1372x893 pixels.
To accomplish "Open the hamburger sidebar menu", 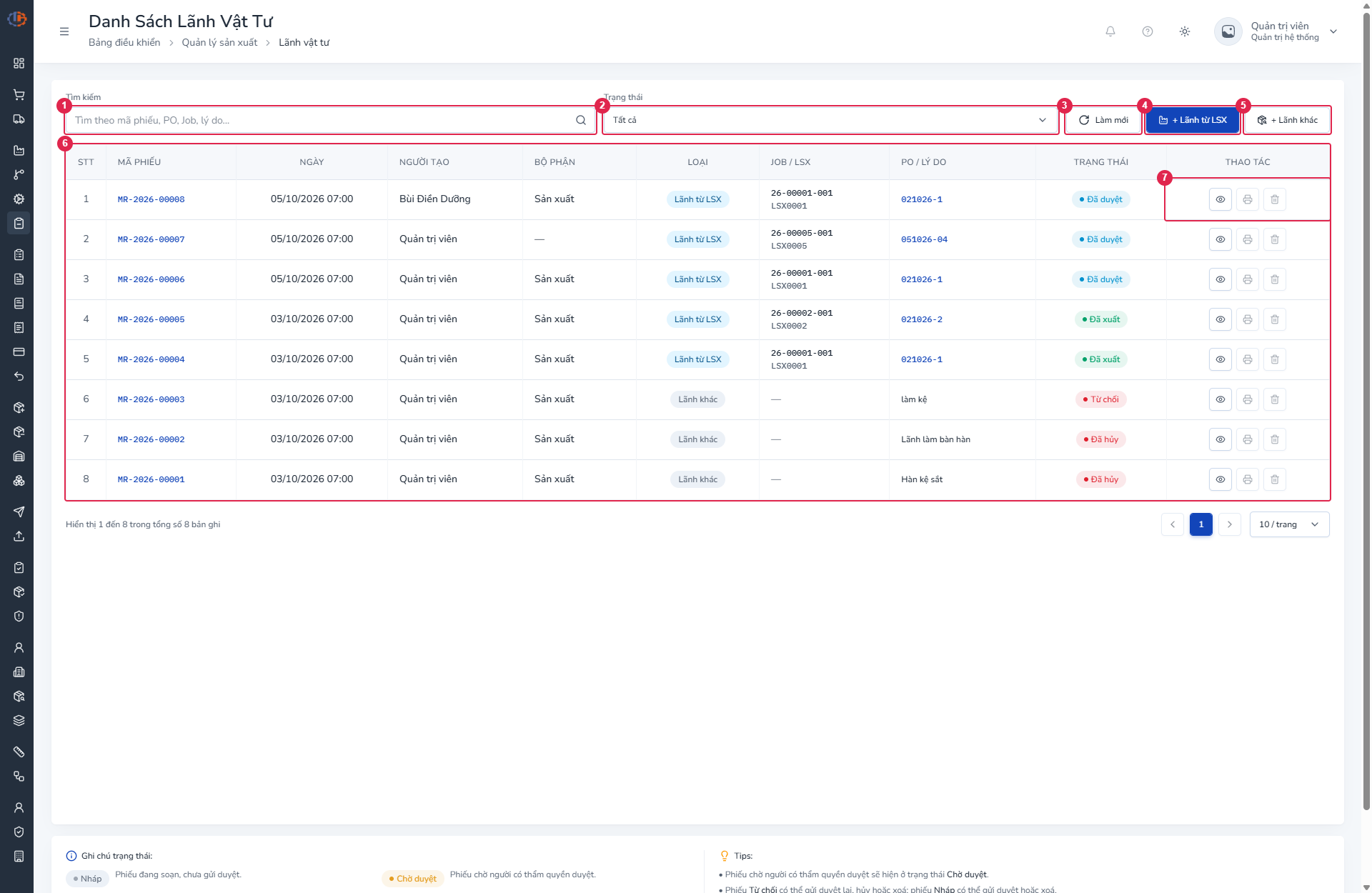I will [64, 31].
